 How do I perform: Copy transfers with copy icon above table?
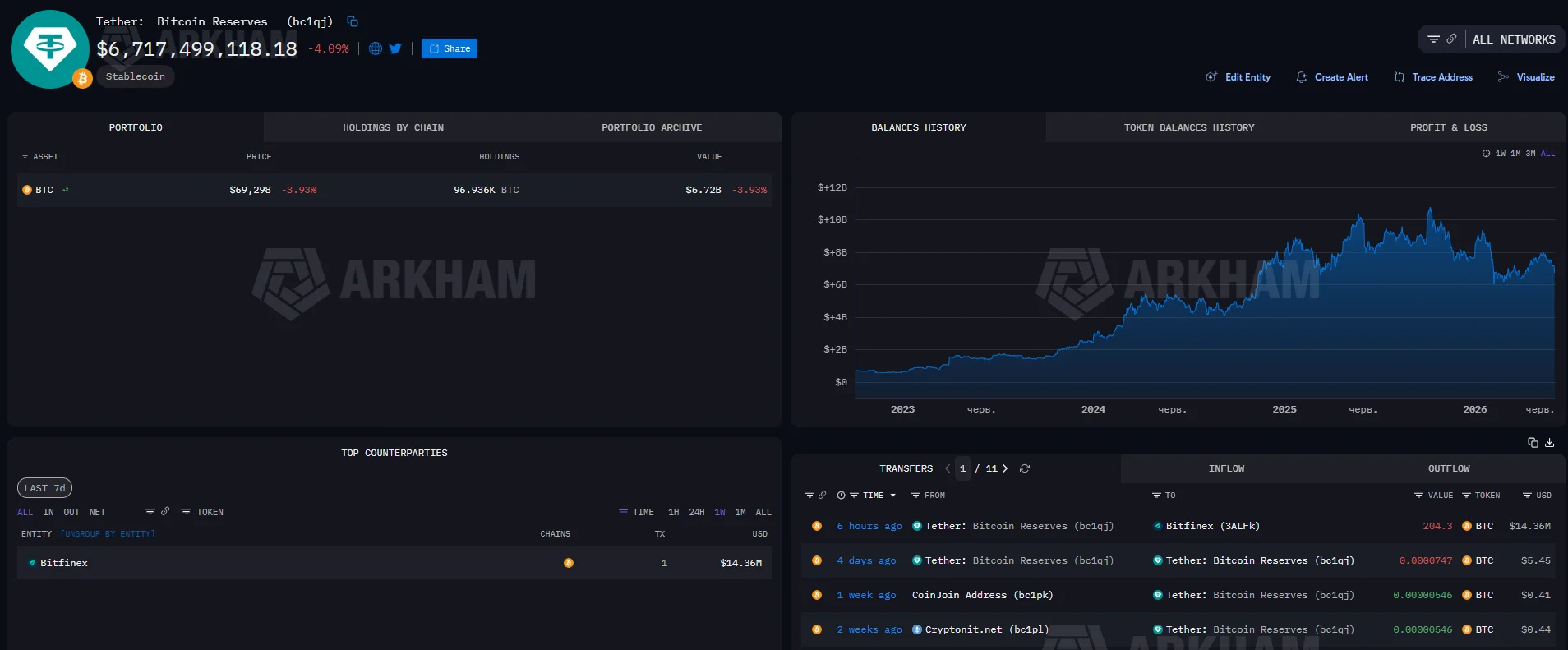click(x=1533, y=442)
